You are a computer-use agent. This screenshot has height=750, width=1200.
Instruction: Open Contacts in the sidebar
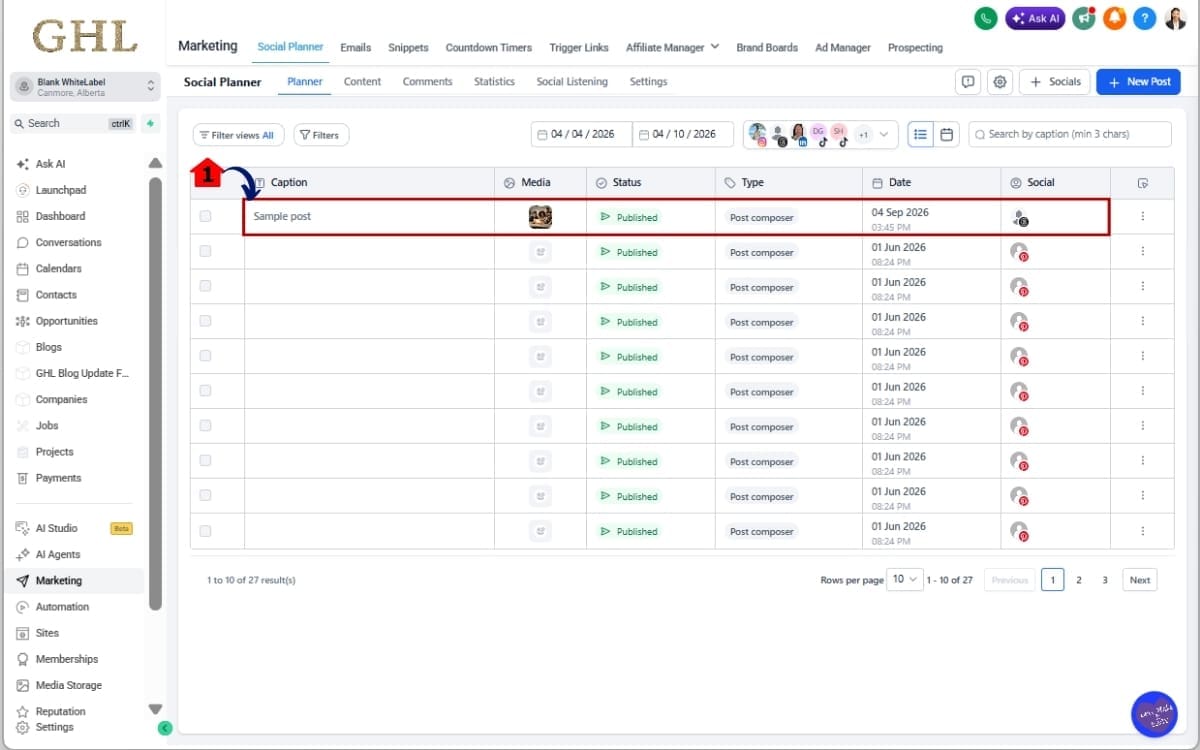click(x=56, y=295)
